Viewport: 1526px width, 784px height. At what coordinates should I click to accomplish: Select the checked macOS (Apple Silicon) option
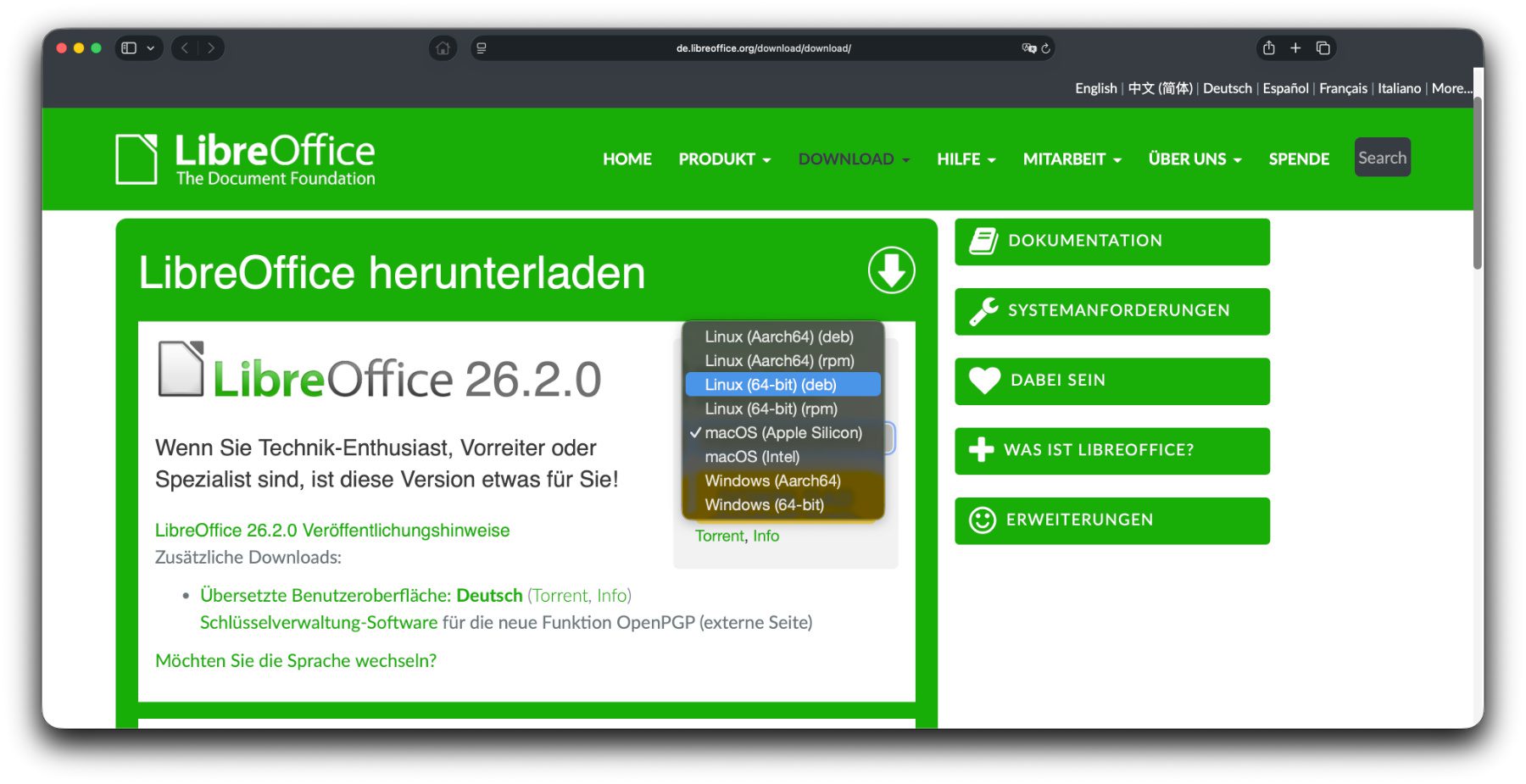pos(782,433)
